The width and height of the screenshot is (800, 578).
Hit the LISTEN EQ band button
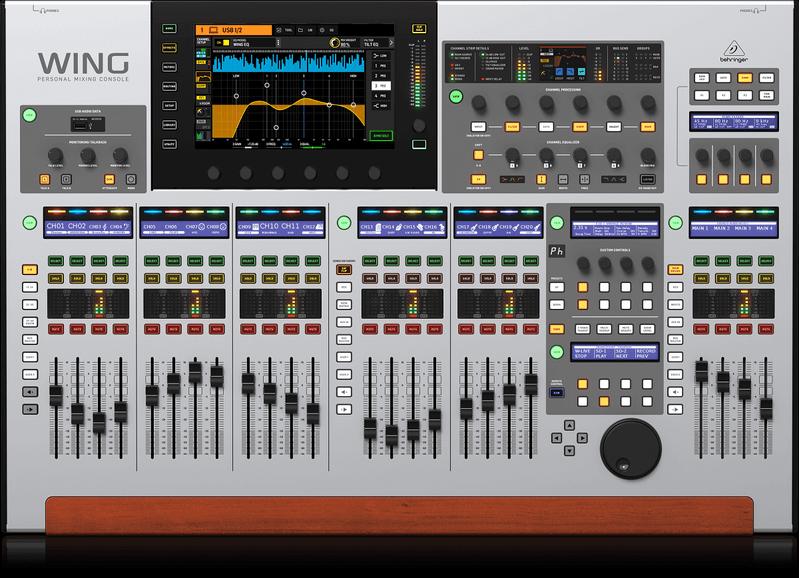[x=647, y=179]
